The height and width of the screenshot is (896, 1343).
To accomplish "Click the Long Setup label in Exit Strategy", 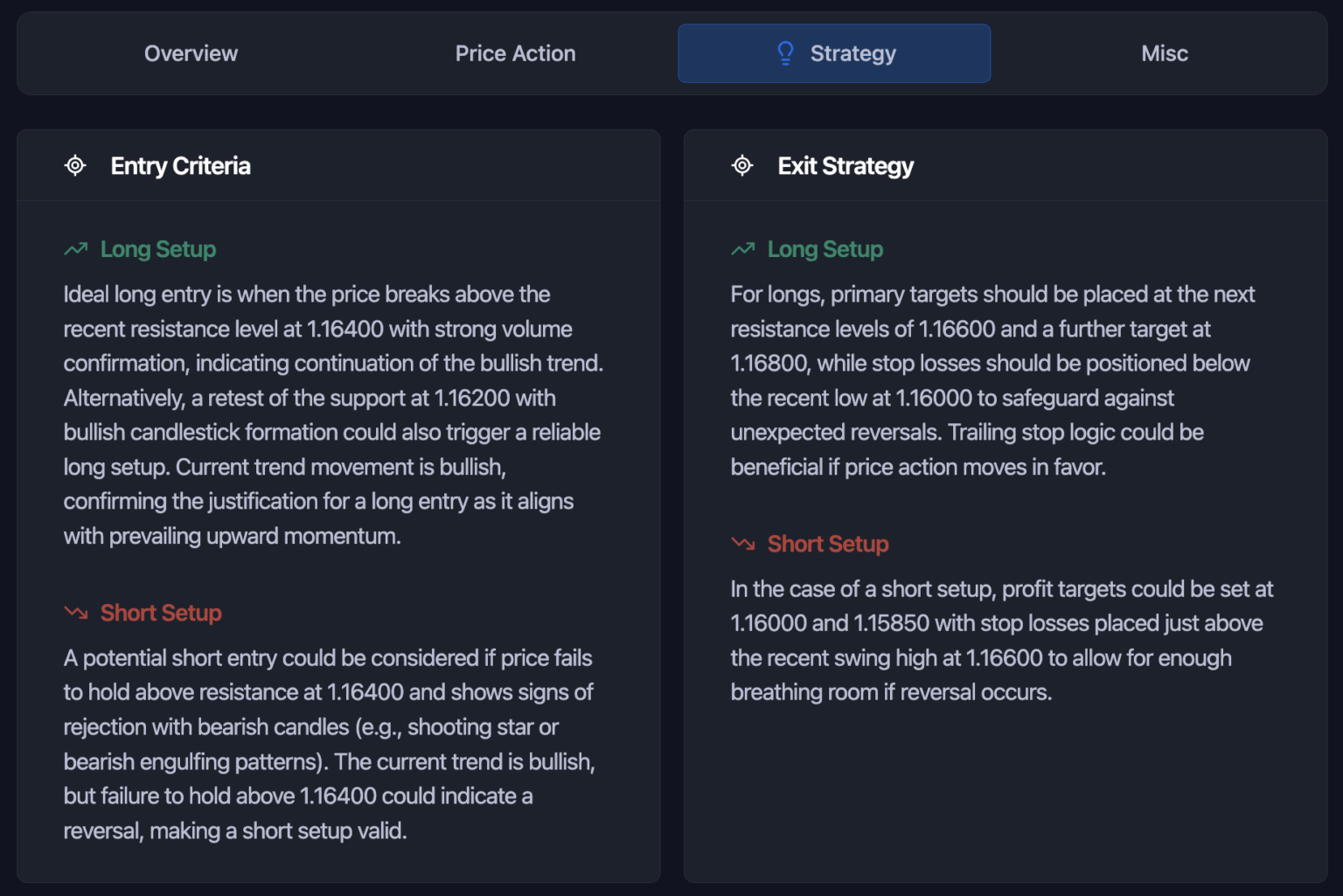I will click(x=825, y=248).
